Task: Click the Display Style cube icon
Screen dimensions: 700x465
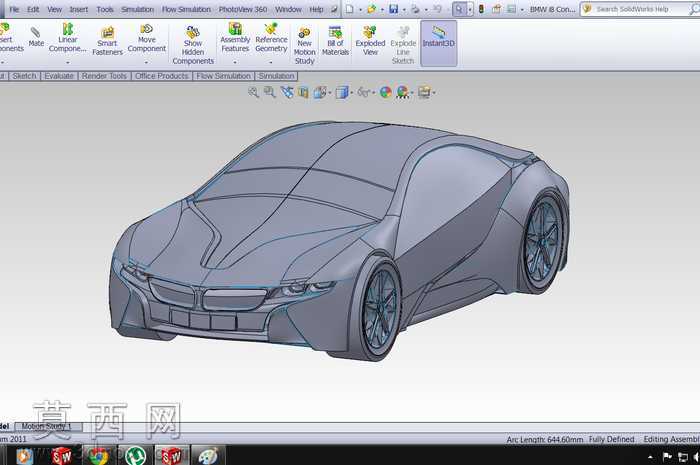Action: 342,92
